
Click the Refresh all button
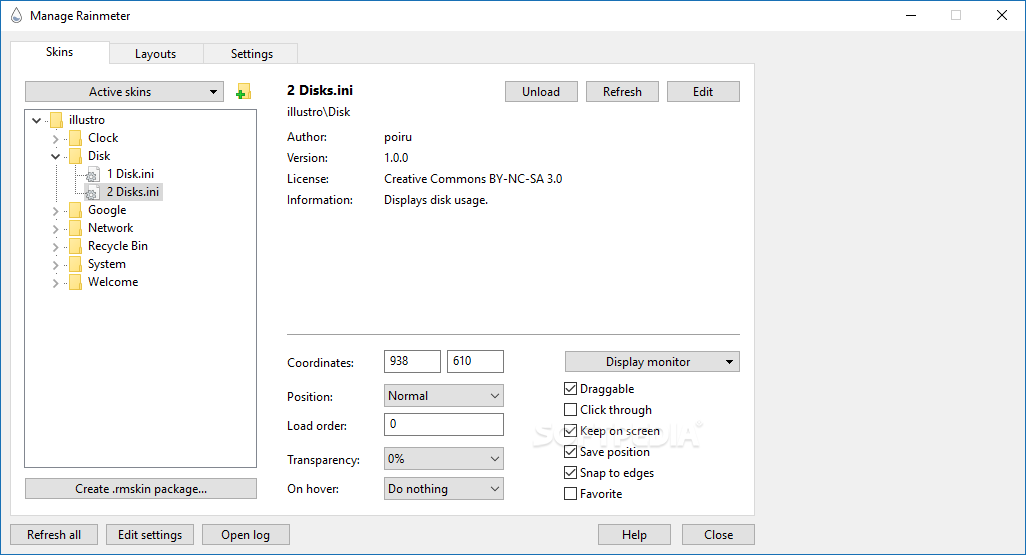(x=54, y=535)
